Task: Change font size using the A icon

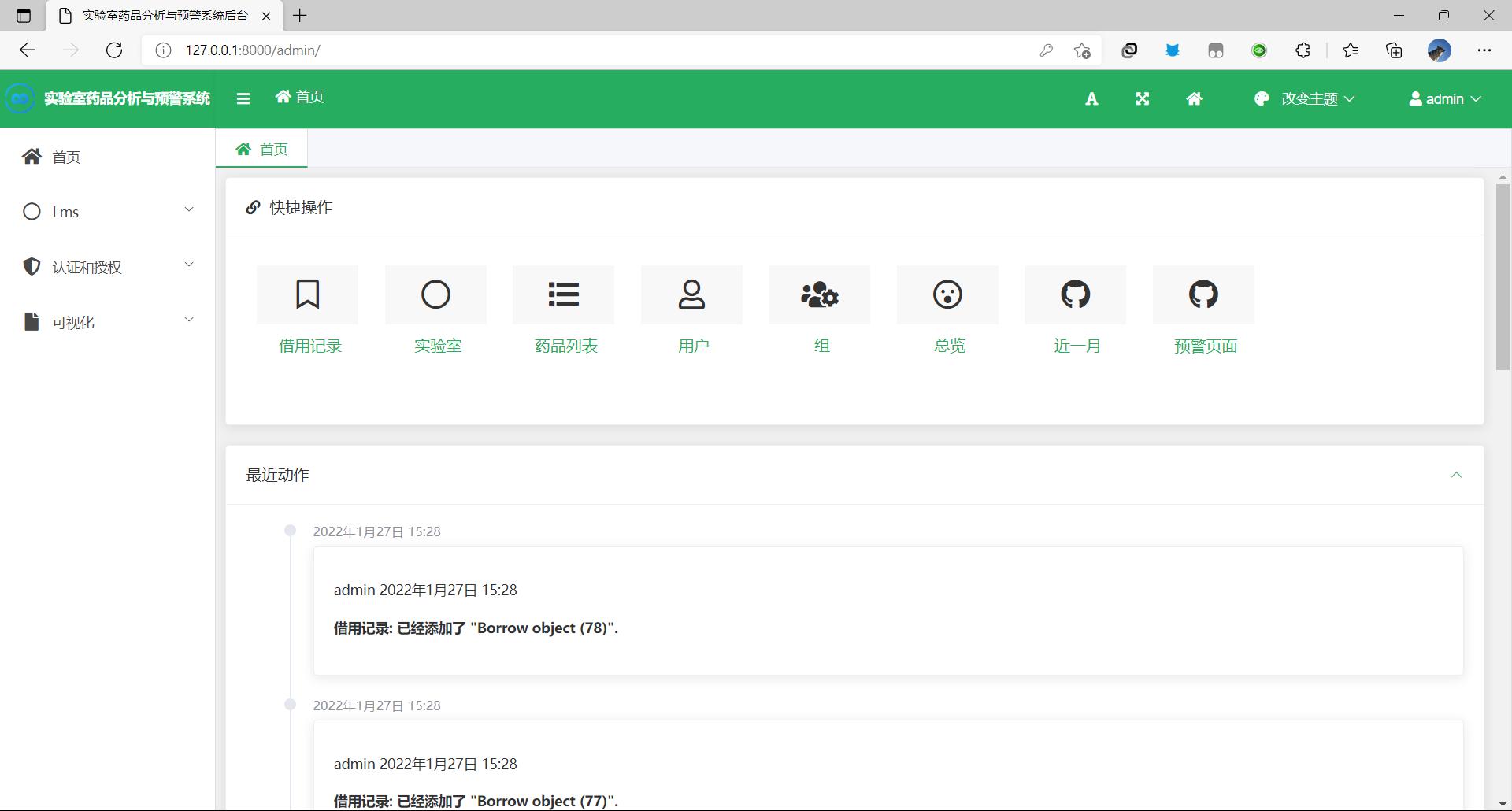Action: pos(1091,98)
